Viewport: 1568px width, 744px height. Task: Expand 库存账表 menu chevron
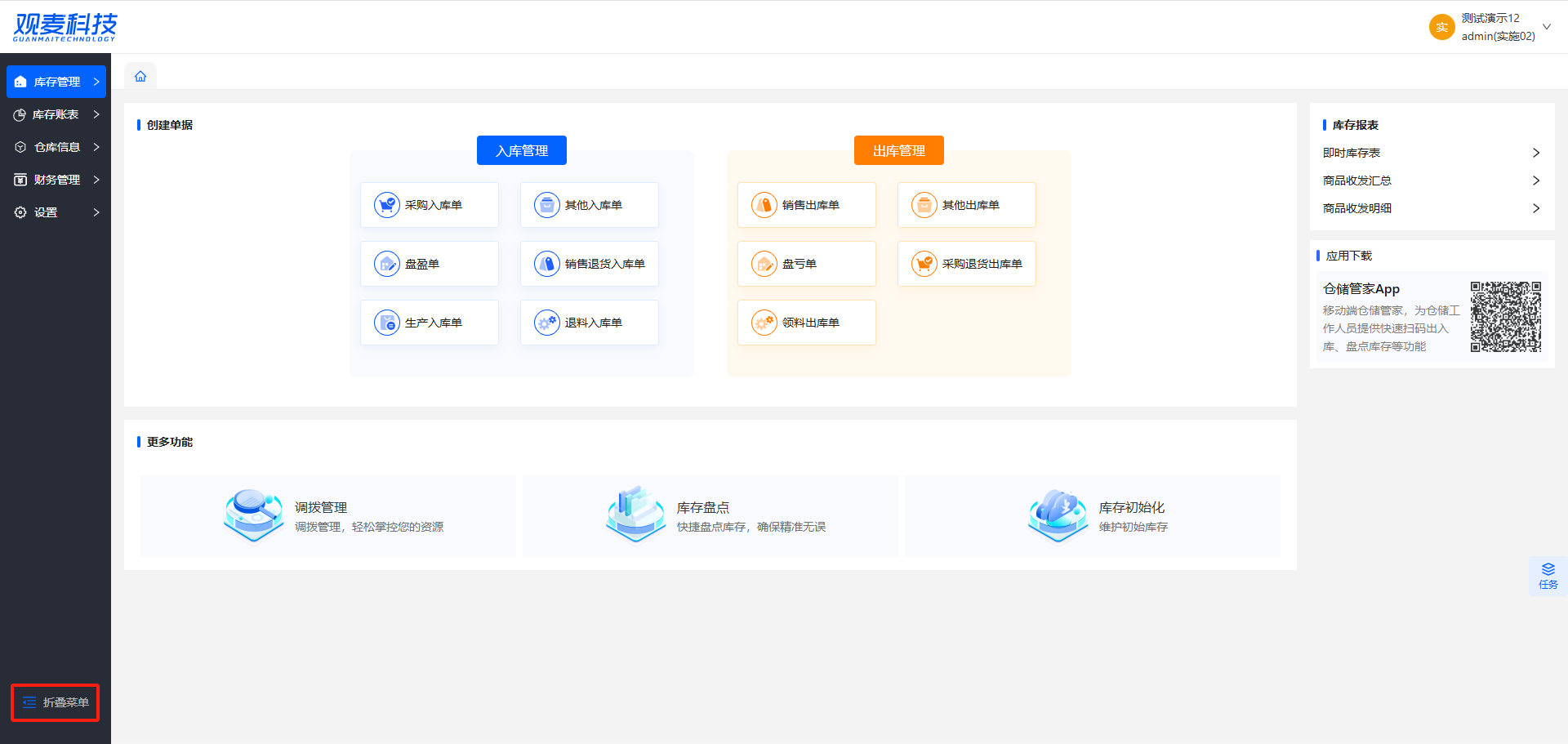[96, 114]
